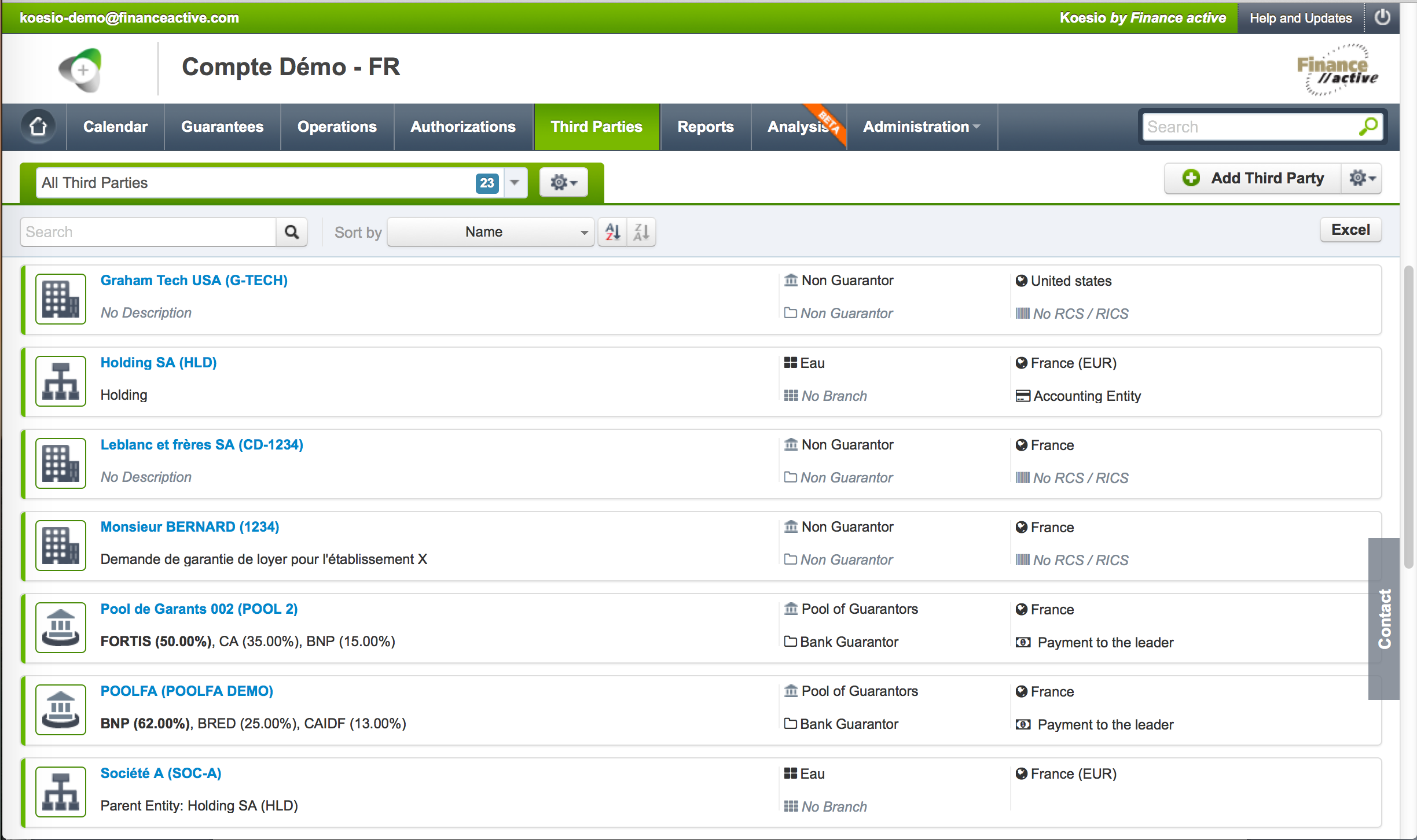
Task: Click the main search magnifier icon
Action: click(1368, 127)
